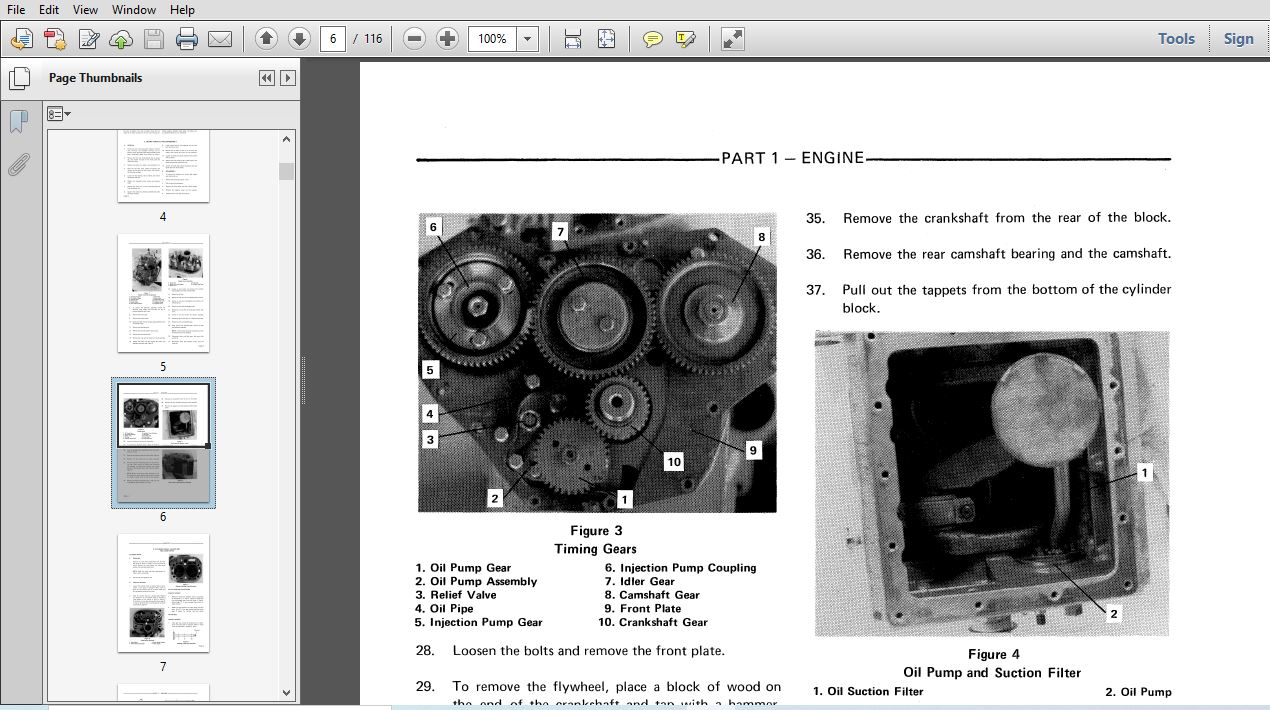Click '9. Front Plate' legend entry

tap(643, 609)
